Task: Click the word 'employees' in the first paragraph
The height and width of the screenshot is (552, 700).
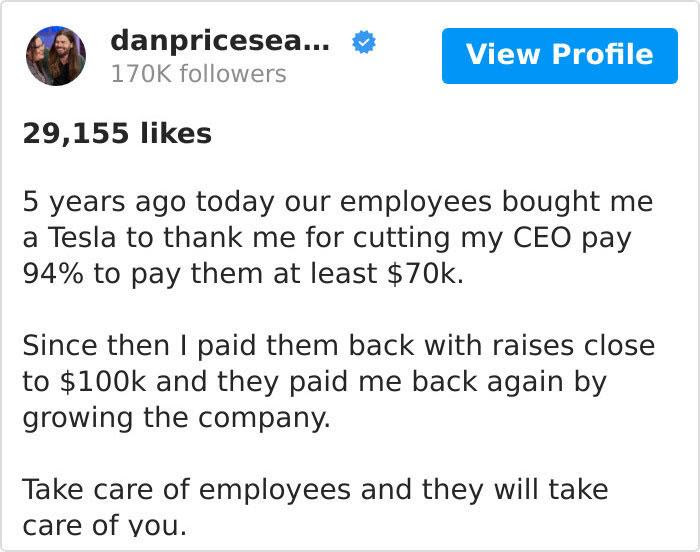Action: pos(416,202)
